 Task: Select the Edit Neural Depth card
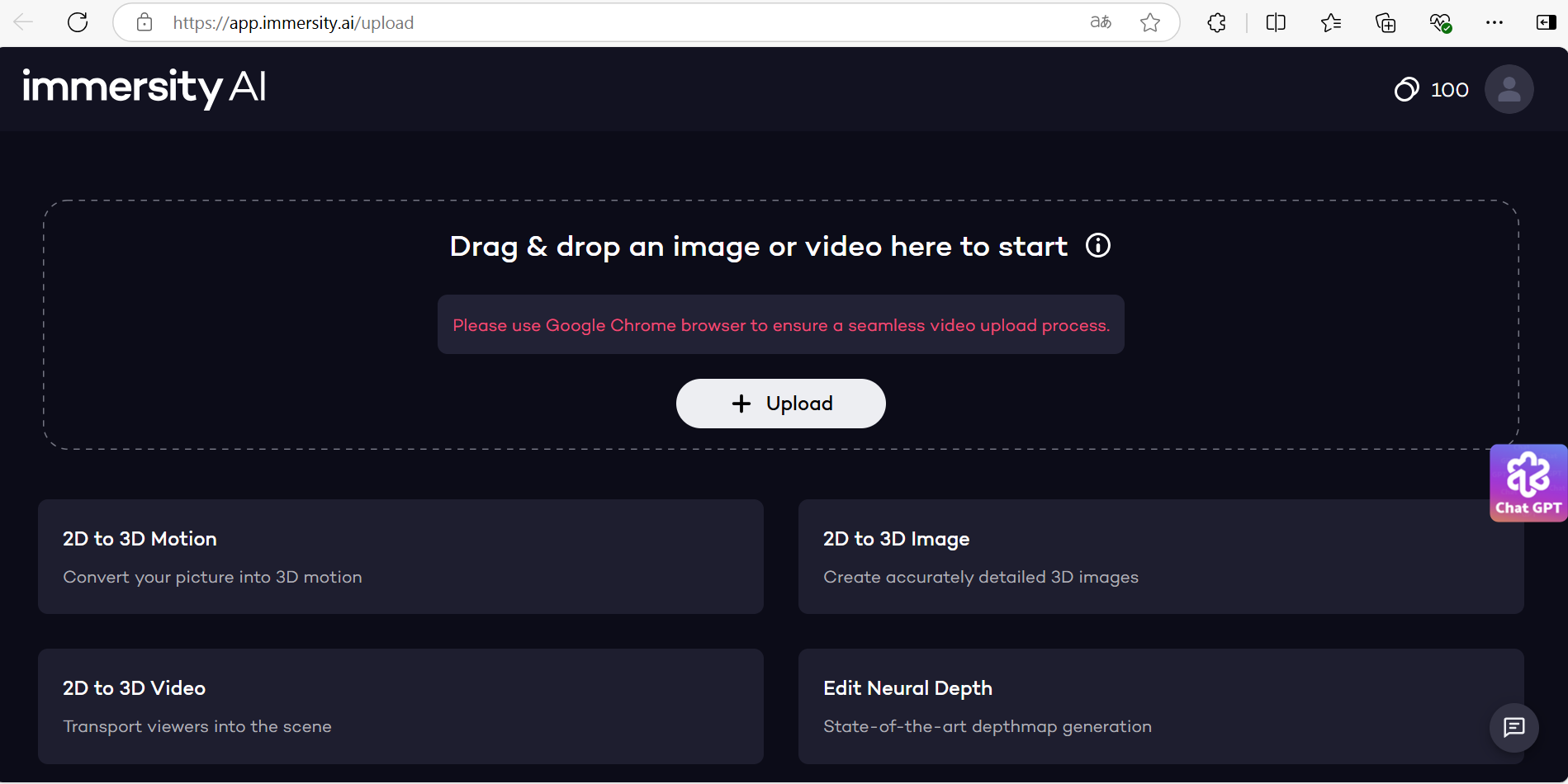click(x=1161, y=706)
